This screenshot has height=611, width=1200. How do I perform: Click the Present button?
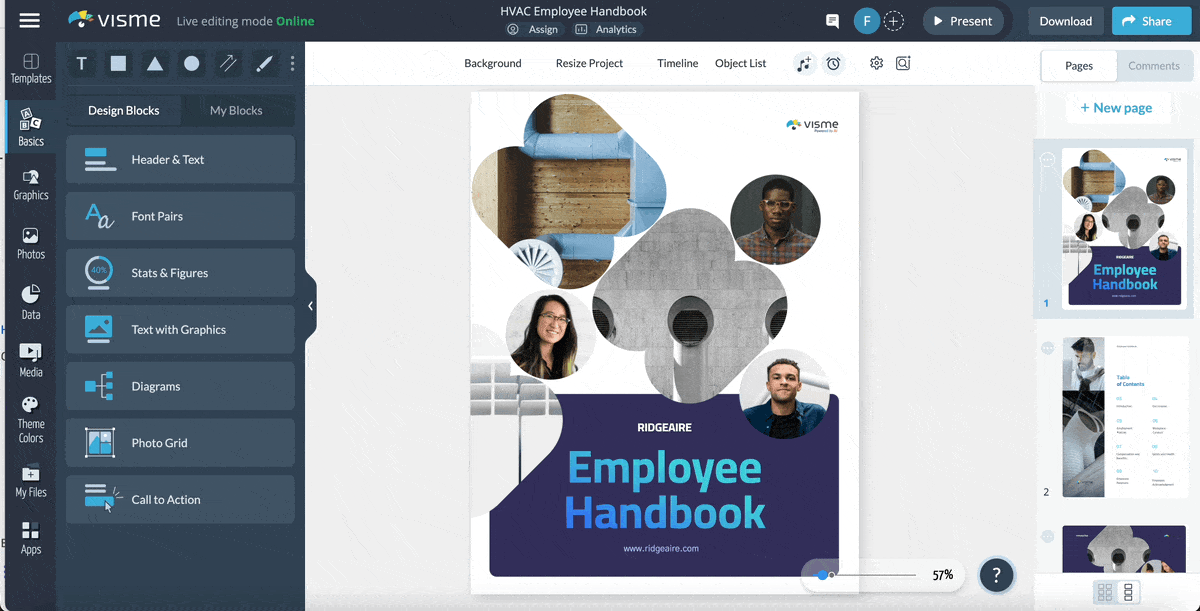(962, 20)
